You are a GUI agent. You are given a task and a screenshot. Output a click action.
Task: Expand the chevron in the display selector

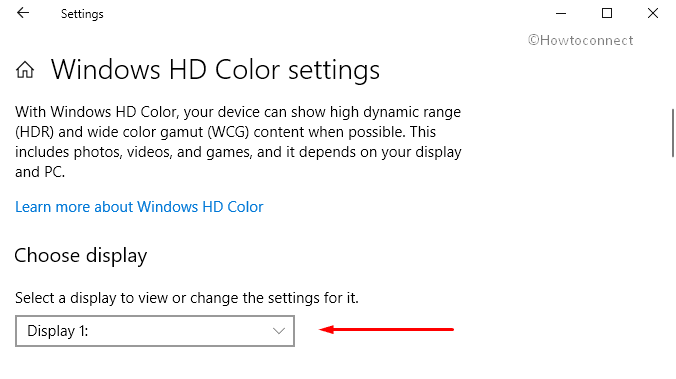[x=279, y=331]
